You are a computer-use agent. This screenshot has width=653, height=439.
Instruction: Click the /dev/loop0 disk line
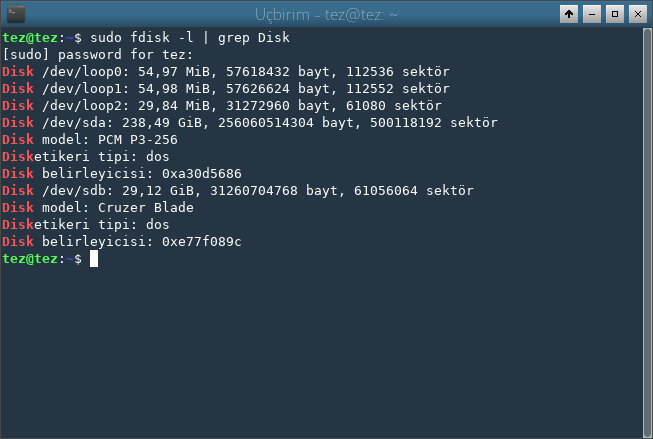[226, 71]
